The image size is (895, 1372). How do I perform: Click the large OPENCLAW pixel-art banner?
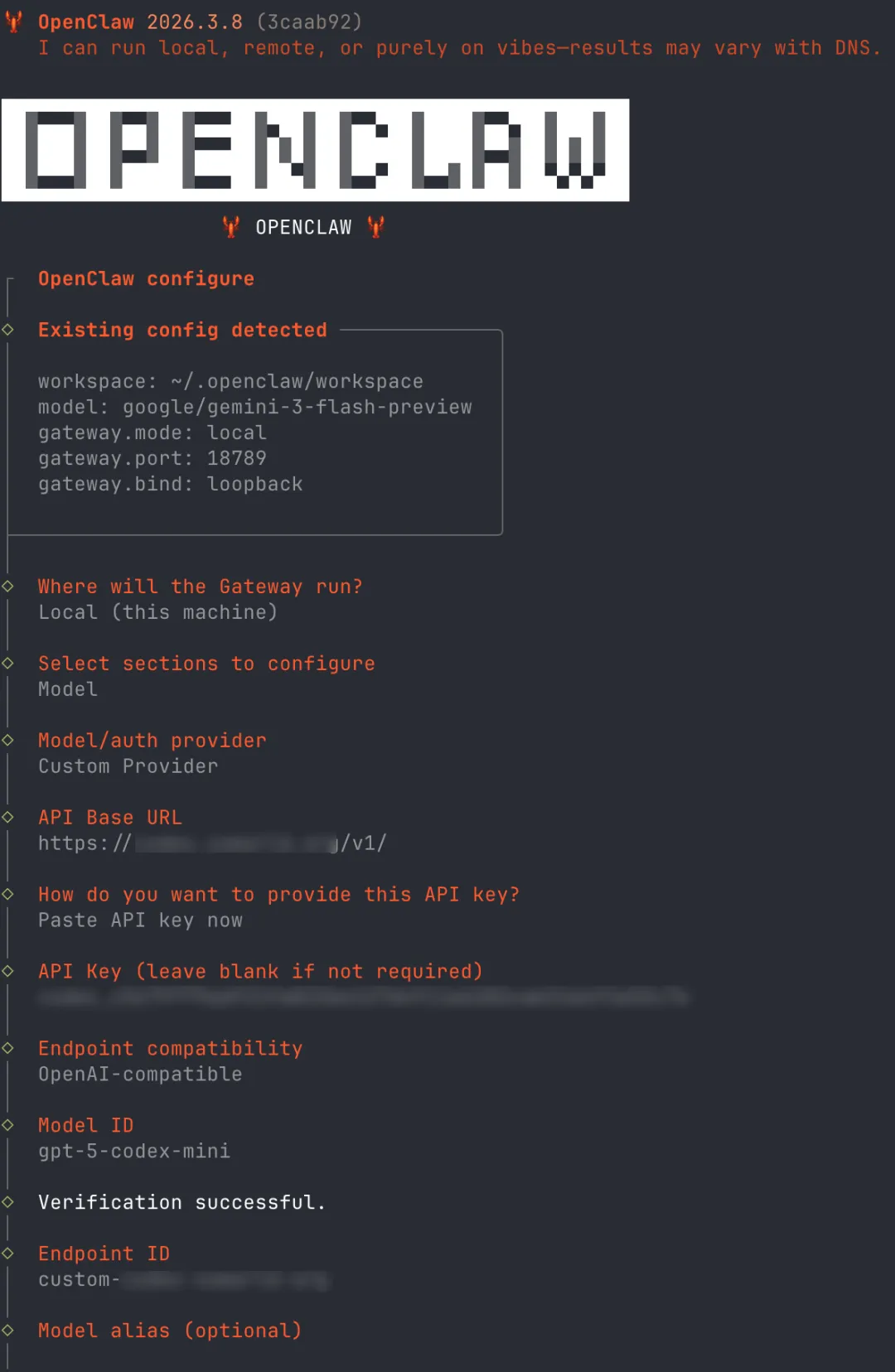315,150
